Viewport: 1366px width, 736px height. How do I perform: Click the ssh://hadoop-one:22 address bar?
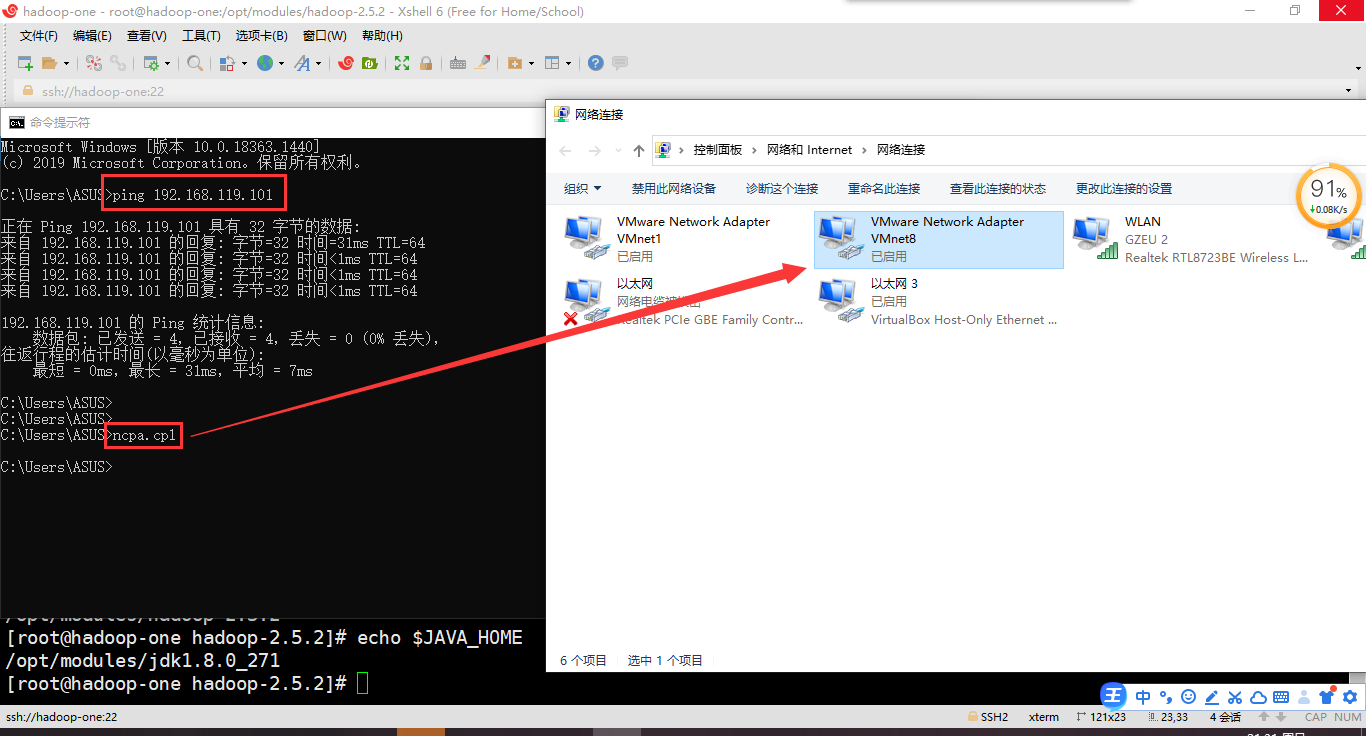click(x=680, y=91)
